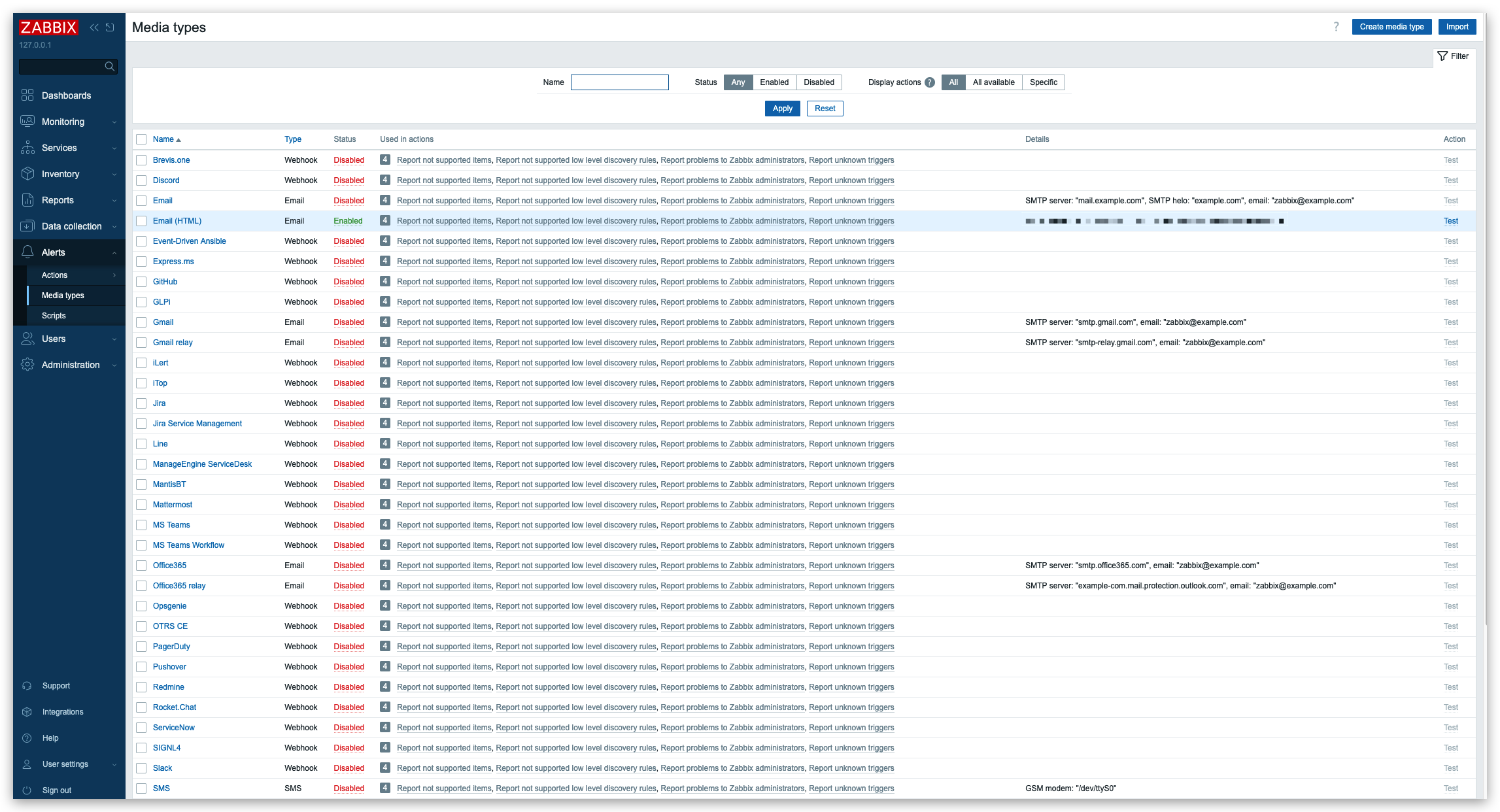Expand the Users menu chevron
This screenshot has width=1500, height=812.
coord(114,339)
